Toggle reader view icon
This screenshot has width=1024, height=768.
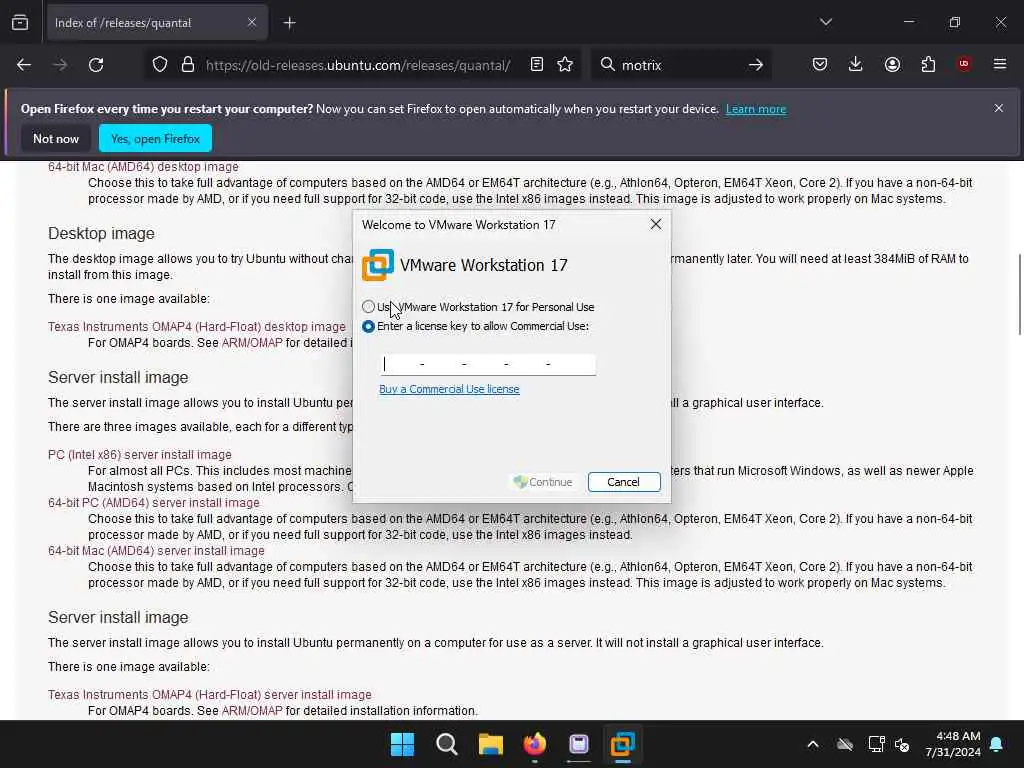pos(537,65)
